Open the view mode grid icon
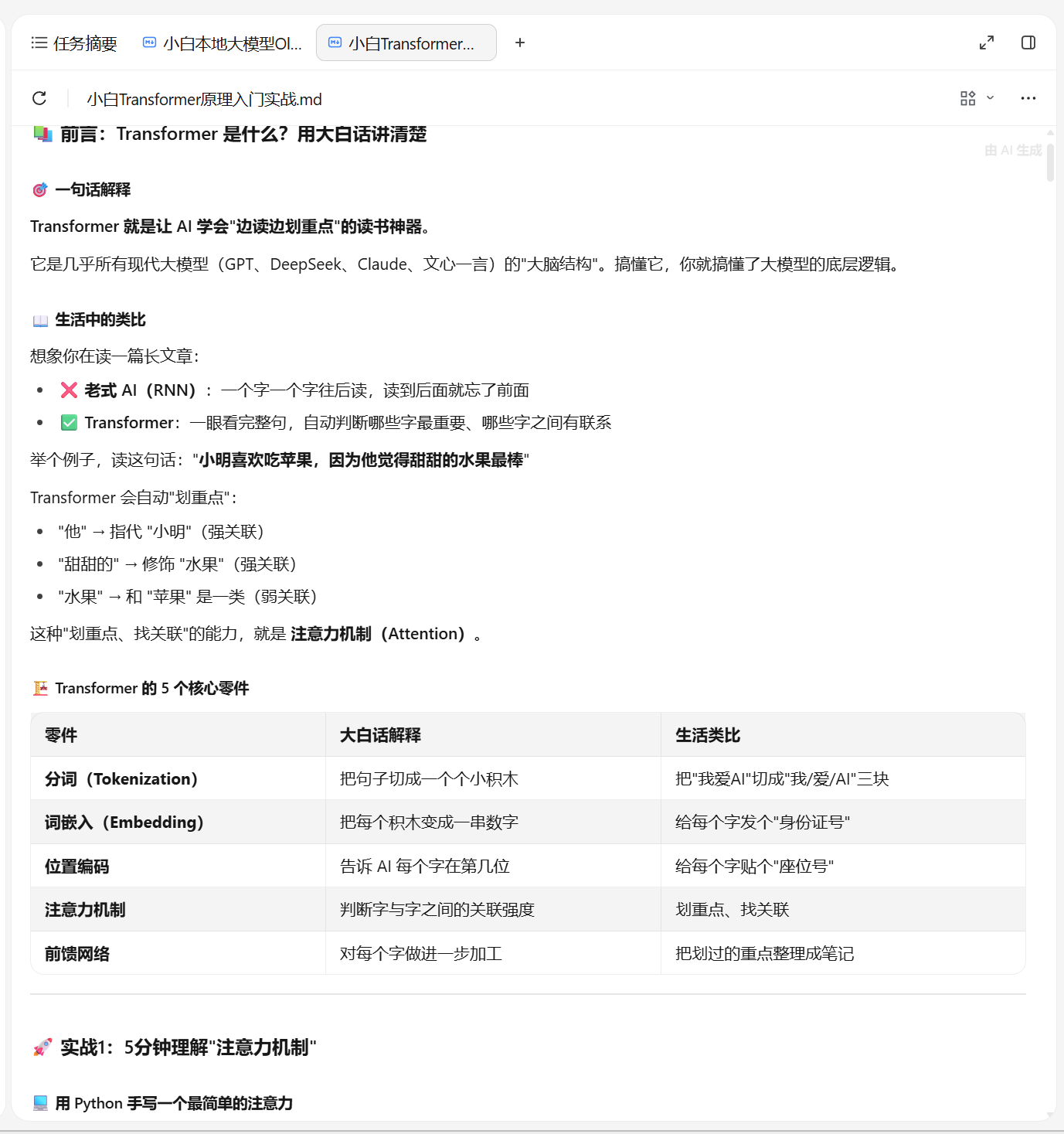 tap(967, 98)
